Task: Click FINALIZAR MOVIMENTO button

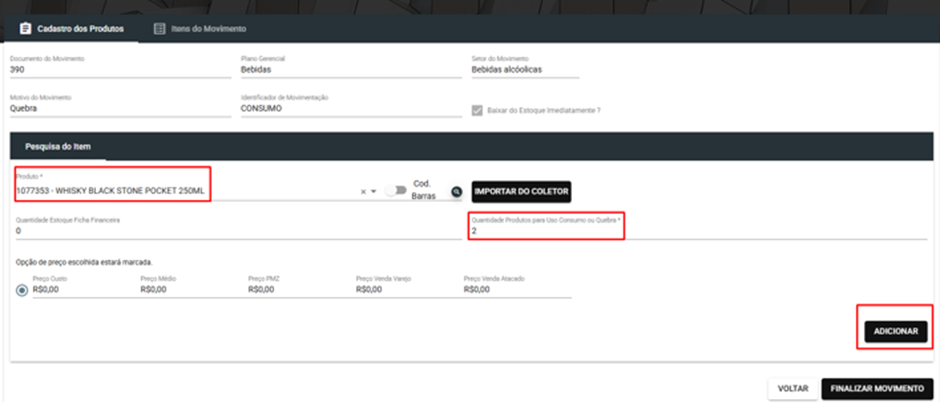Action: 877,389
